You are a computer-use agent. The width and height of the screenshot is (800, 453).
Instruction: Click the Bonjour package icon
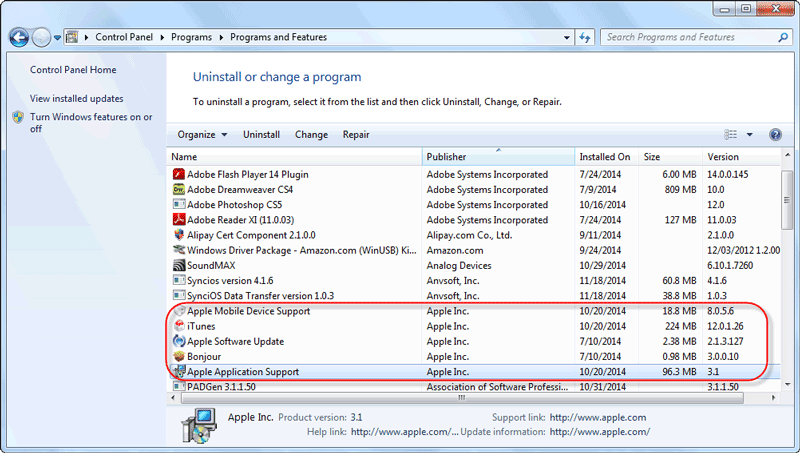tap(179, 357)
